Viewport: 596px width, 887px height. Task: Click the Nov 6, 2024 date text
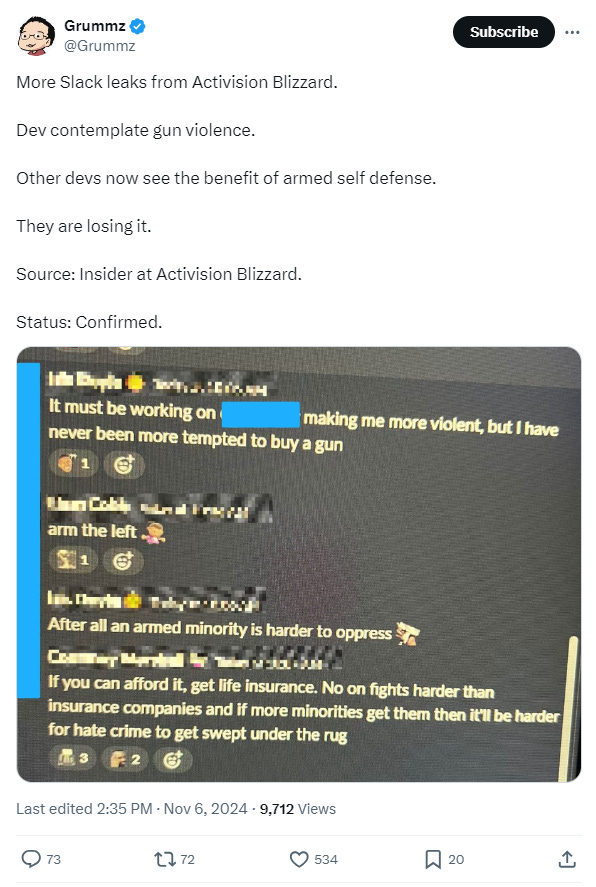pos(205,809)
